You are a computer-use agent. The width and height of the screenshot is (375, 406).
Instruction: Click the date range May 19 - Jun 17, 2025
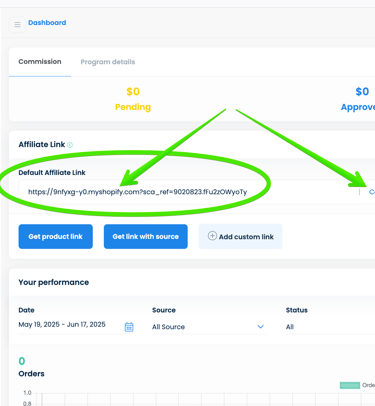click(x=62, y=325)
